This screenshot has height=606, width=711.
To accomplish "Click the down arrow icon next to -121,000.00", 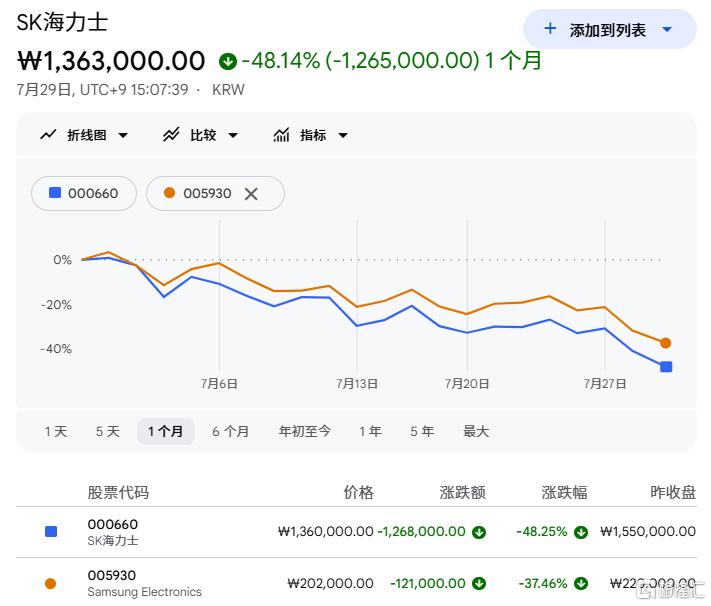I will pos(478,583).
